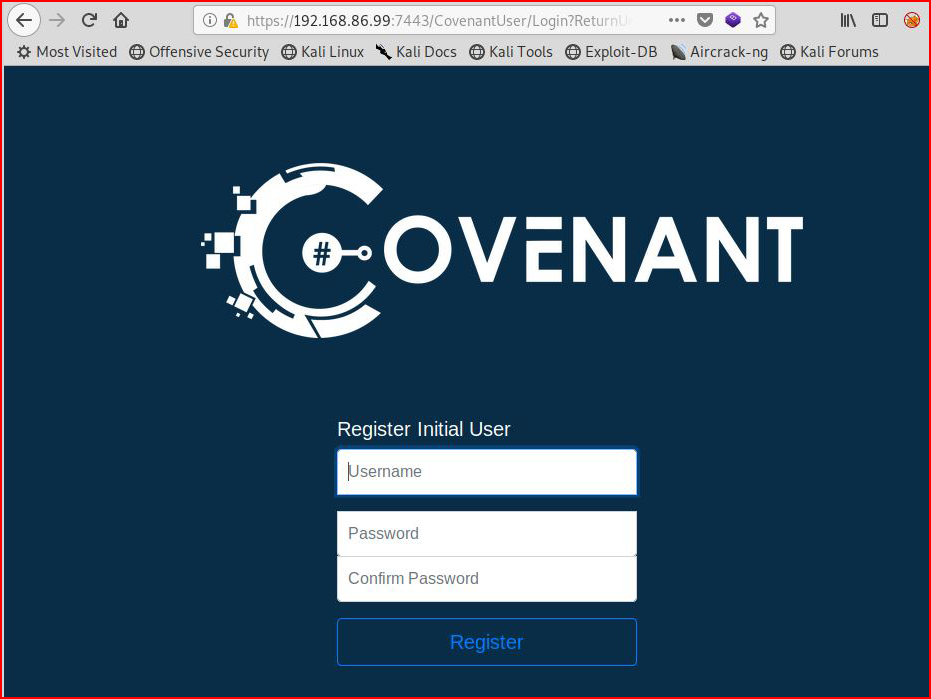The width and height of the screenshot is (931, 699).
Task: Open the Kali Tools bookmark
Action: point(511,52)
